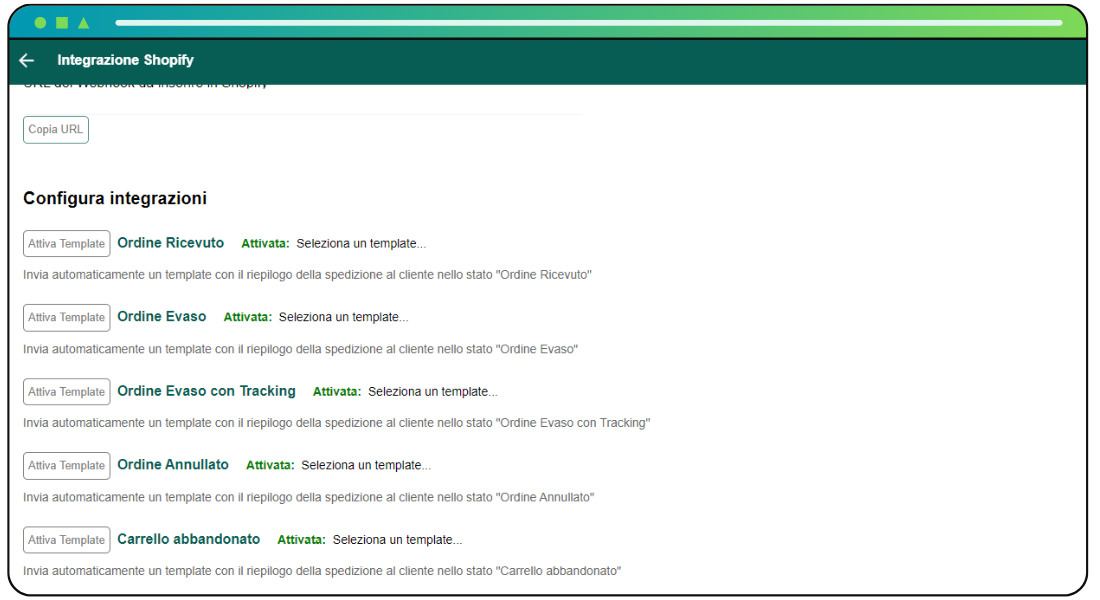The height and width of the screenshot is (600, 1100).
Task: Click the green circle in top bar
Action: (41, 23)
